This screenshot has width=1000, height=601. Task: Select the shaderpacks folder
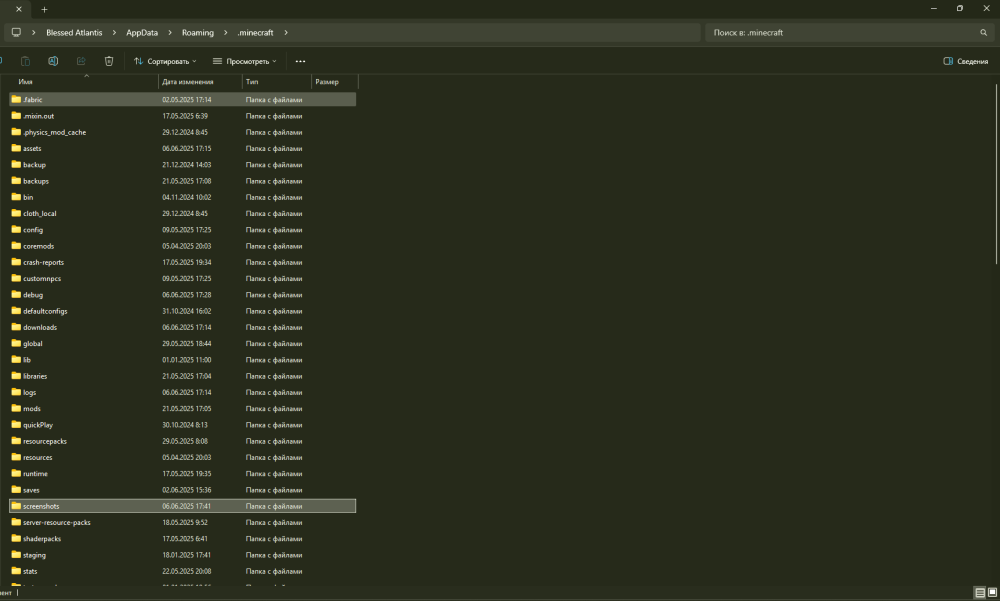click(182, 539)
